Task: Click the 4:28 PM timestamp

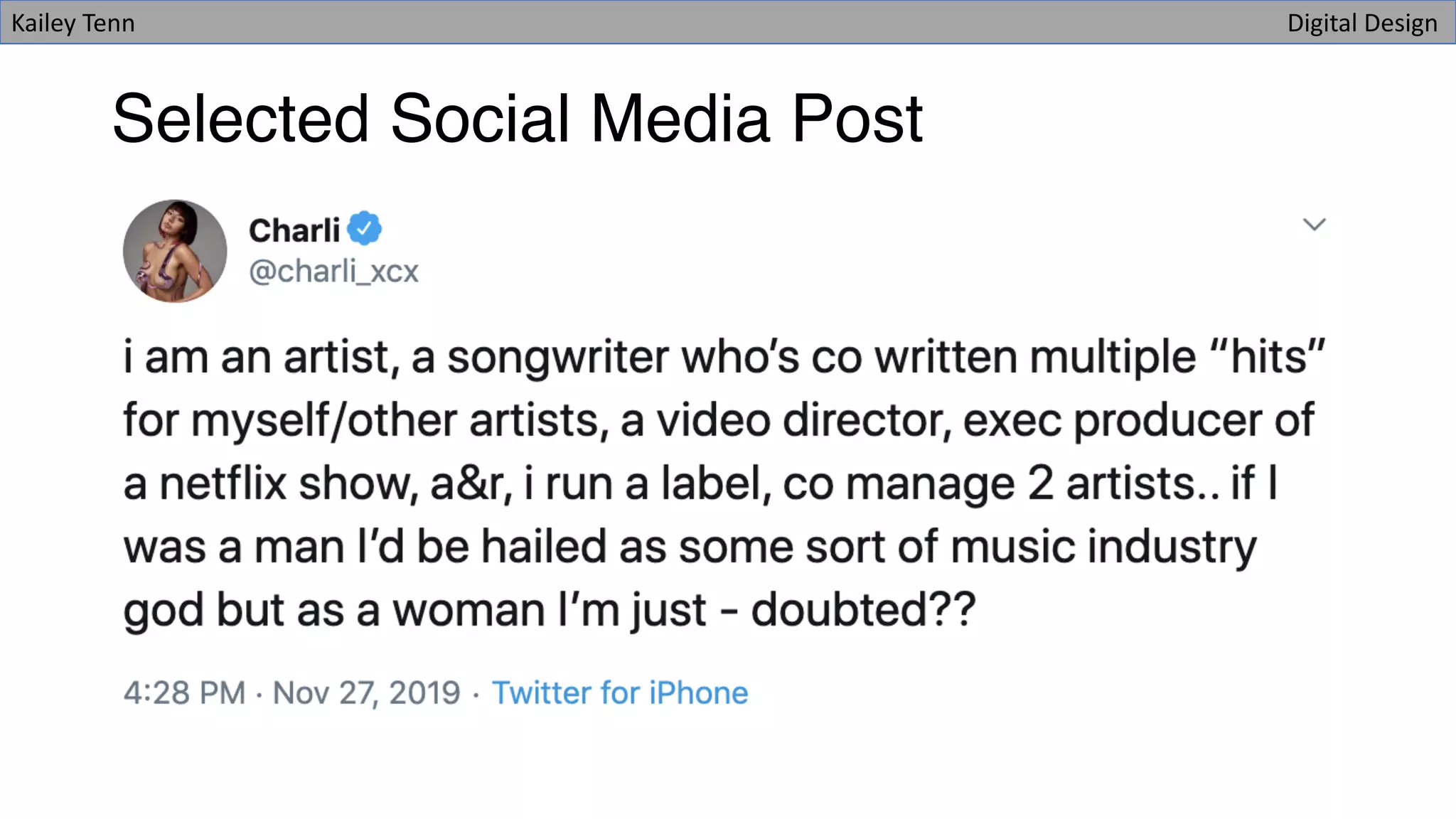Action: (x=184, y=693)
